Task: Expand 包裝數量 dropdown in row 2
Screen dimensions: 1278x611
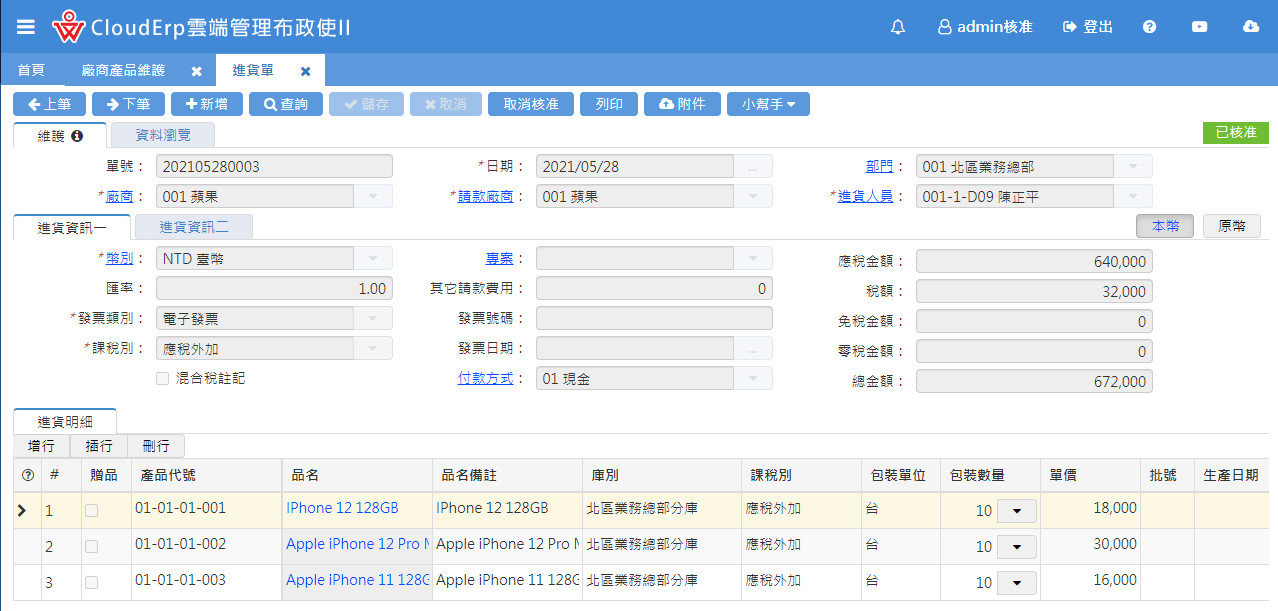Action: pyautogui.click(x=1017, y=547)
